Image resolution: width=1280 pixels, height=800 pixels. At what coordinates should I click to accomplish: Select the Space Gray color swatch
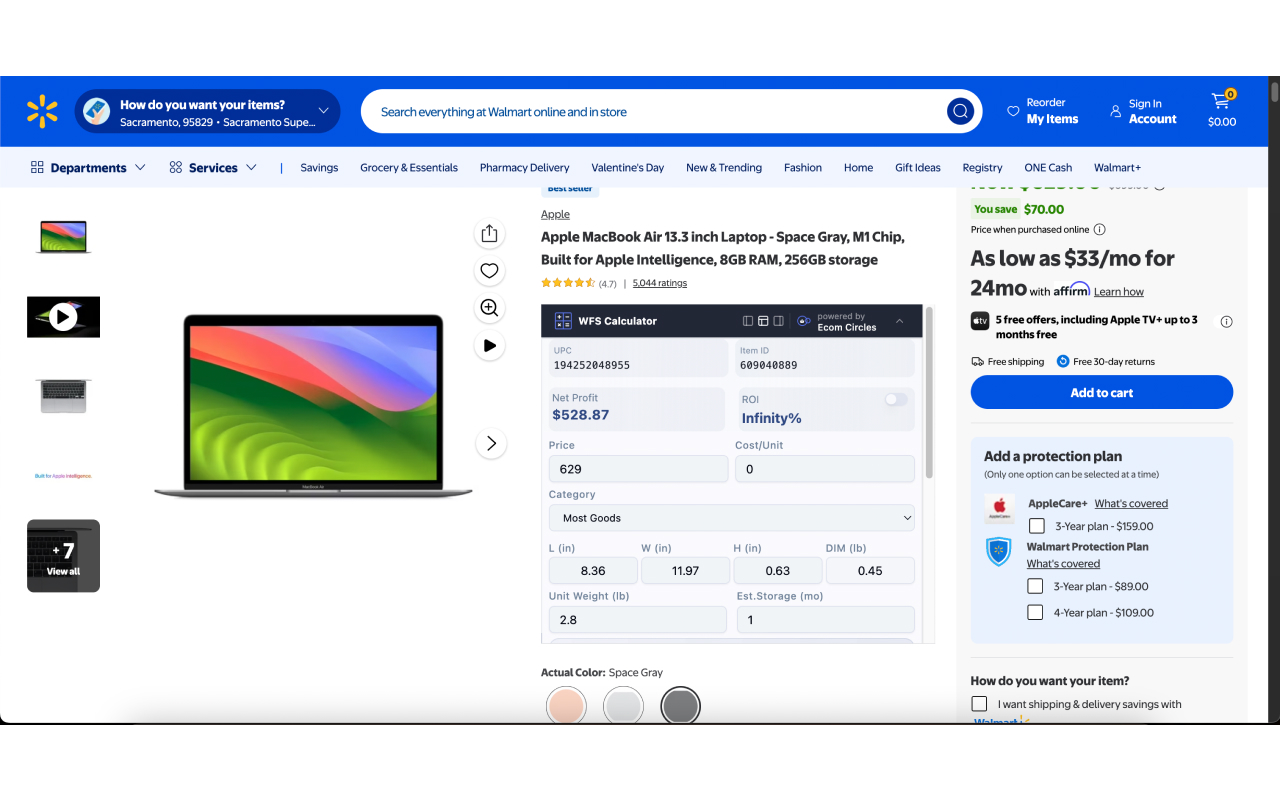click(680, 705)
